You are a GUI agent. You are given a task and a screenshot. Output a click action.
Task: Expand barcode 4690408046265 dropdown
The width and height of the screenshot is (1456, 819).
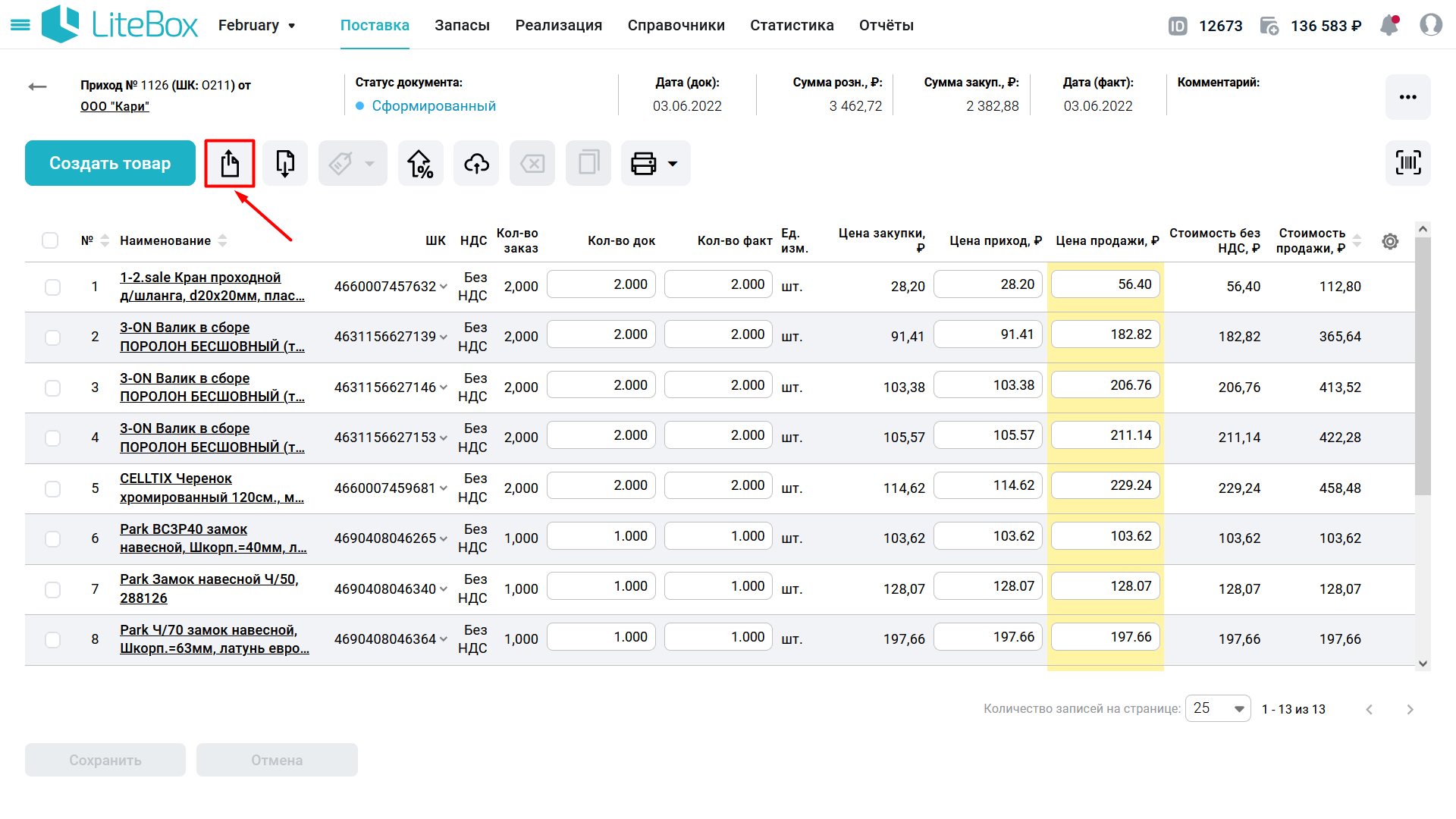tap(444, 538)
